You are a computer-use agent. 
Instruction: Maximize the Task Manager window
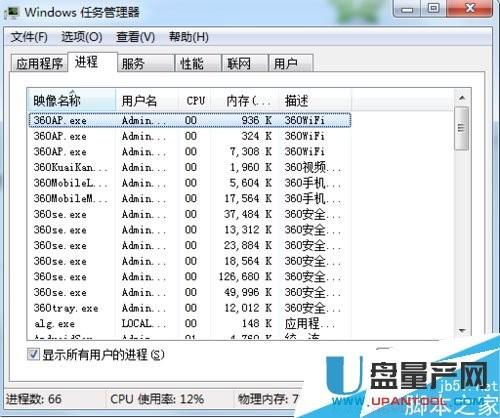tap(433, 9)
